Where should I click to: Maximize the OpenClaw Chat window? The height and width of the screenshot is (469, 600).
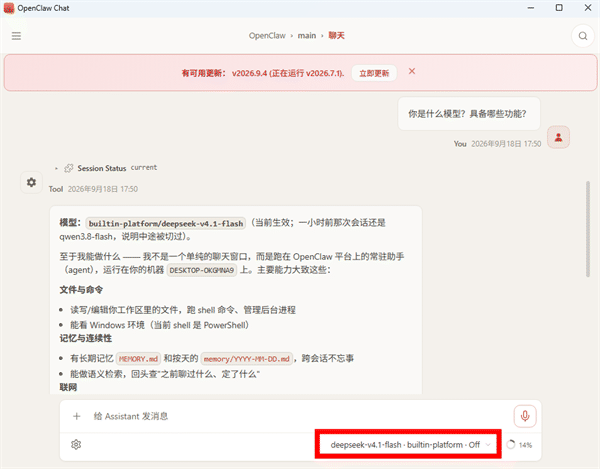point(559,8)
